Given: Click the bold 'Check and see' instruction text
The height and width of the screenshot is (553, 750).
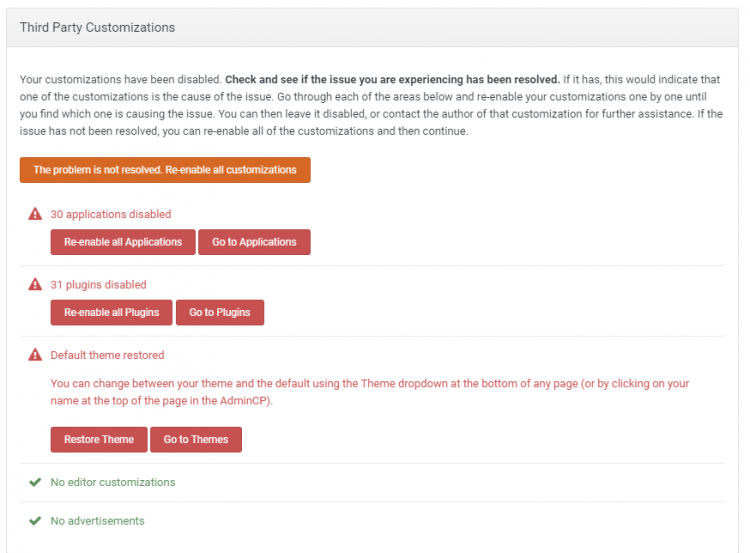Looking at the screenshot, I should 392,79.
